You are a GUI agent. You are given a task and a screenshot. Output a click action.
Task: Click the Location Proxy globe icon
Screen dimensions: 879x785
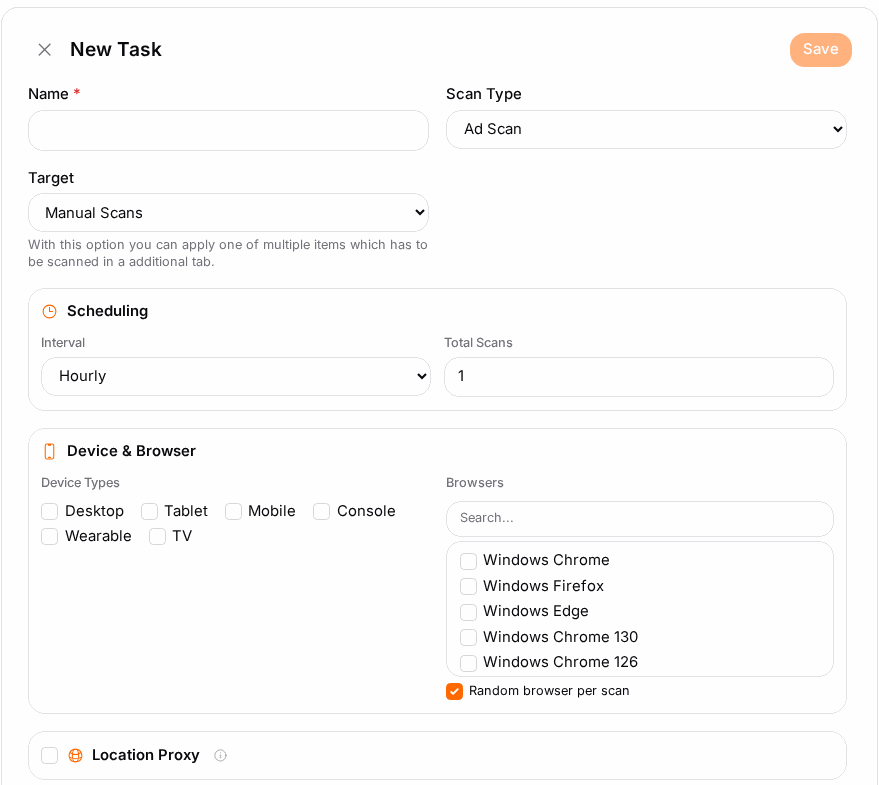(75, 755)
